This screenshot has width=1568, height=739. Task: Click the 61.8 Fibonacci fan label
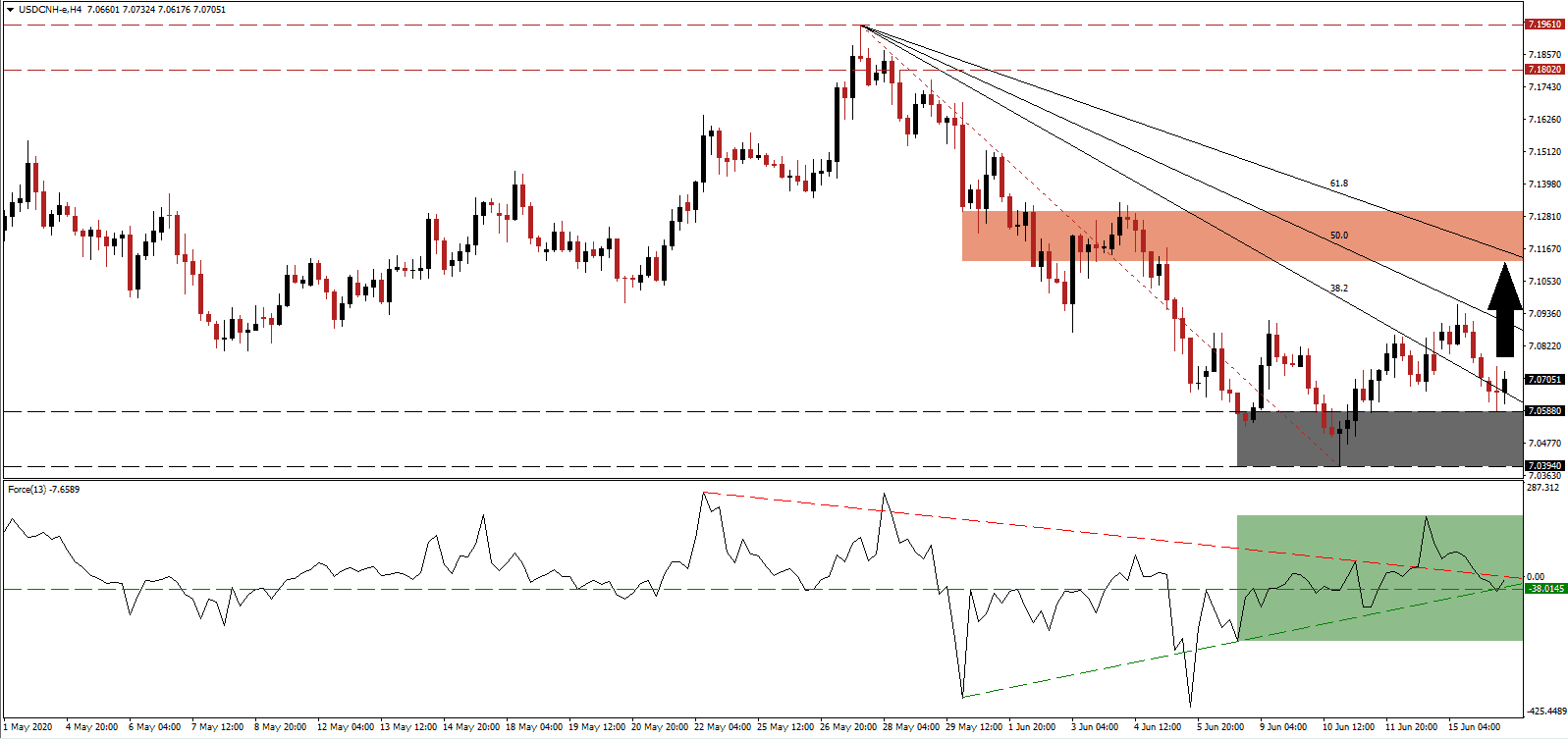(x=1338, y=184)
